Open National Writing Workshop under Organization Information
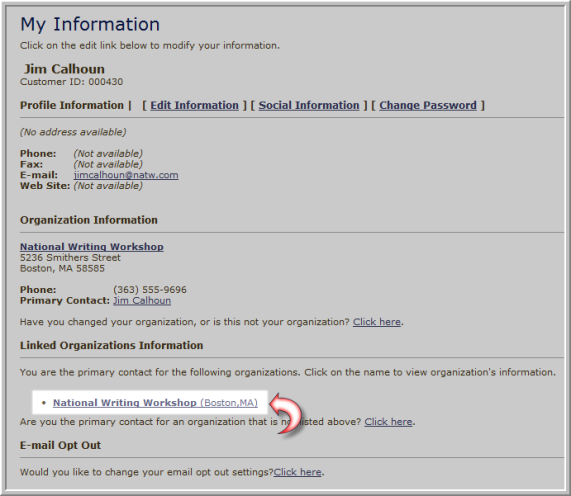 92,247
